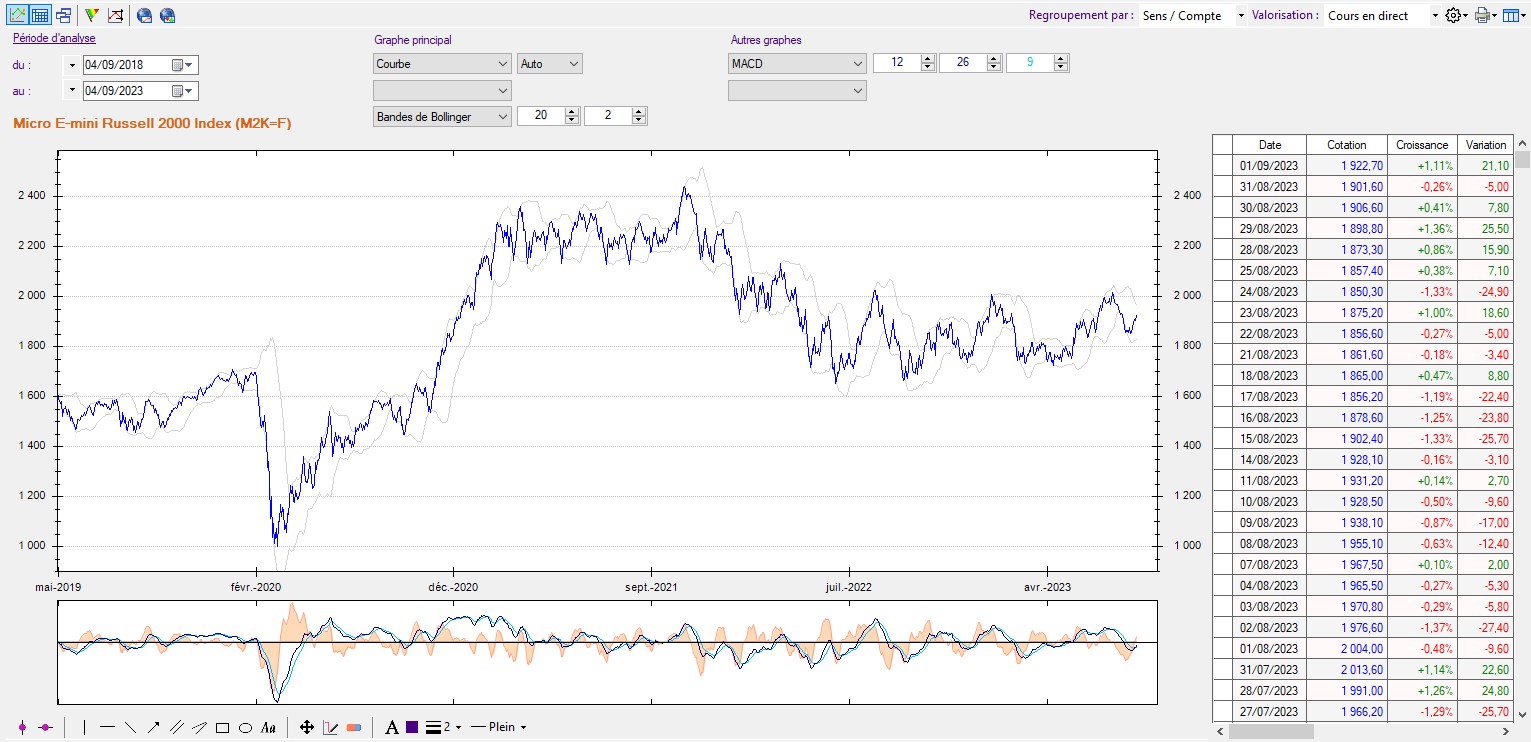The image size is (1531, 742).
Task: Open the Bandes de Bollinger dropdown
Action: pyautogui.click(x=502, y=116)
